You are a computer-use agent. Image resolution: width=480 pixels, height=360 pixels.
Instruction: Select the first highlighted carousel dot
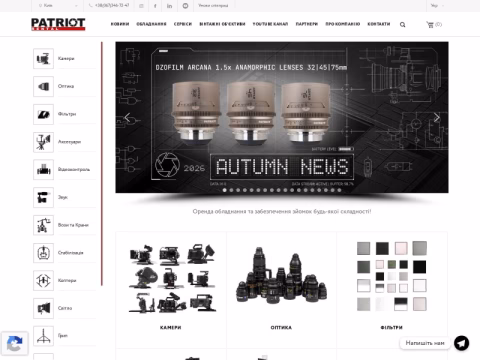[224, 190]
